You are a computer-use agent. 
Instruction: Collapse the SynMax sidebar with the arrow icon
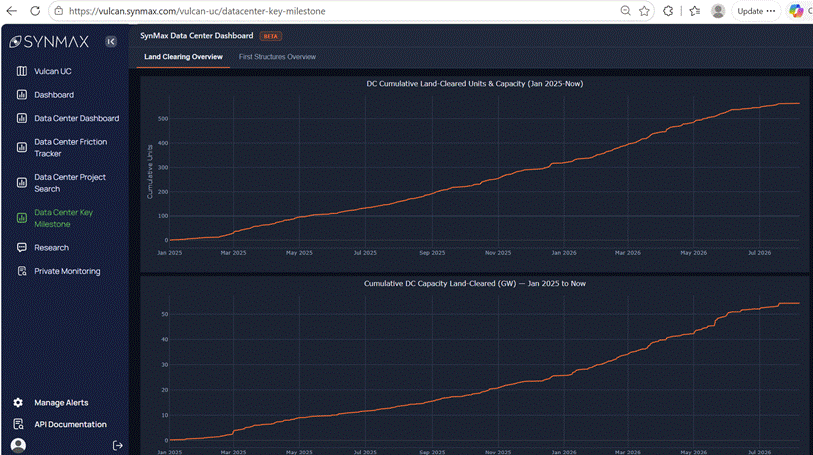111,41
